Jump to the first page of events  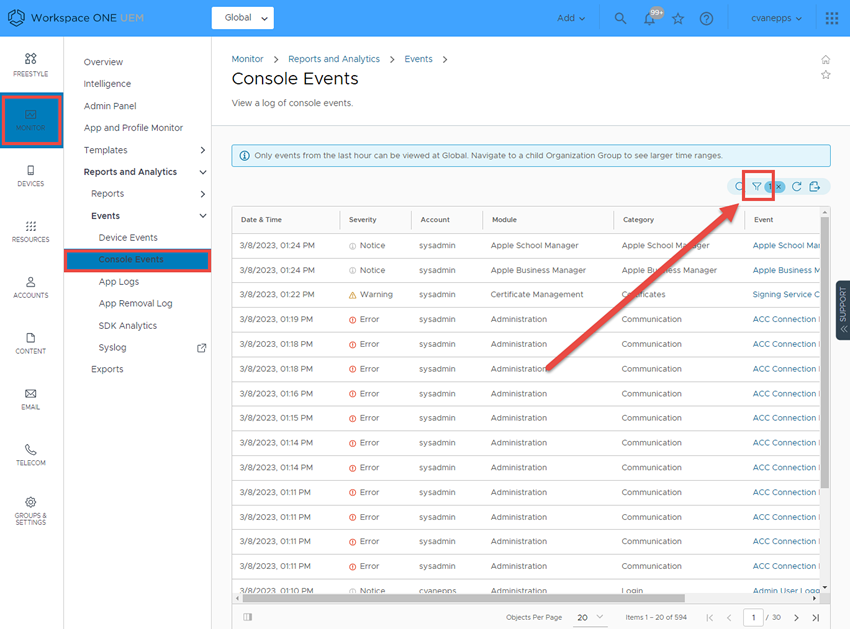[710, 618]
